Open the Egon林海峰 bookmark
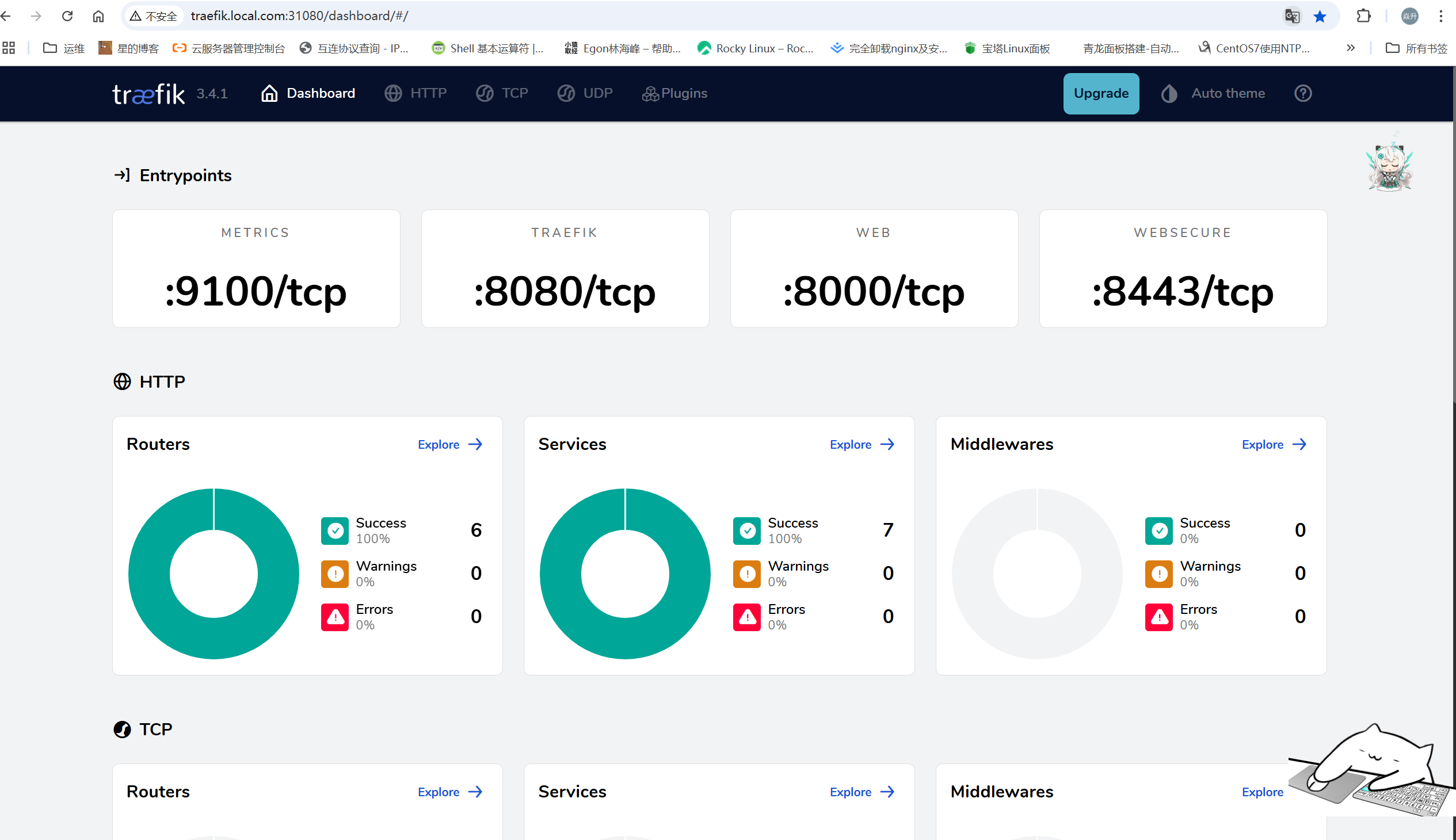 623,48
